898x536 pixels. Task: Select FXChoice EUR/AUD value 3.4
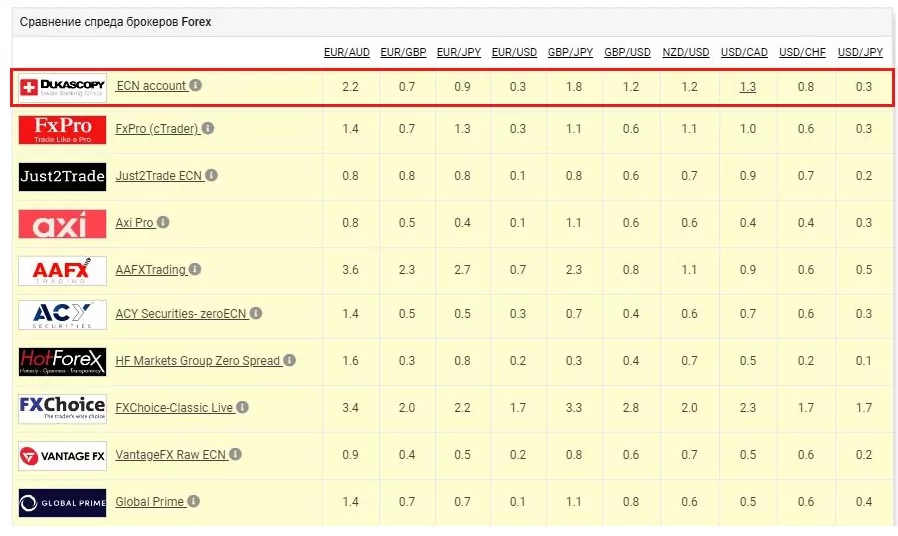pos(350,408)
